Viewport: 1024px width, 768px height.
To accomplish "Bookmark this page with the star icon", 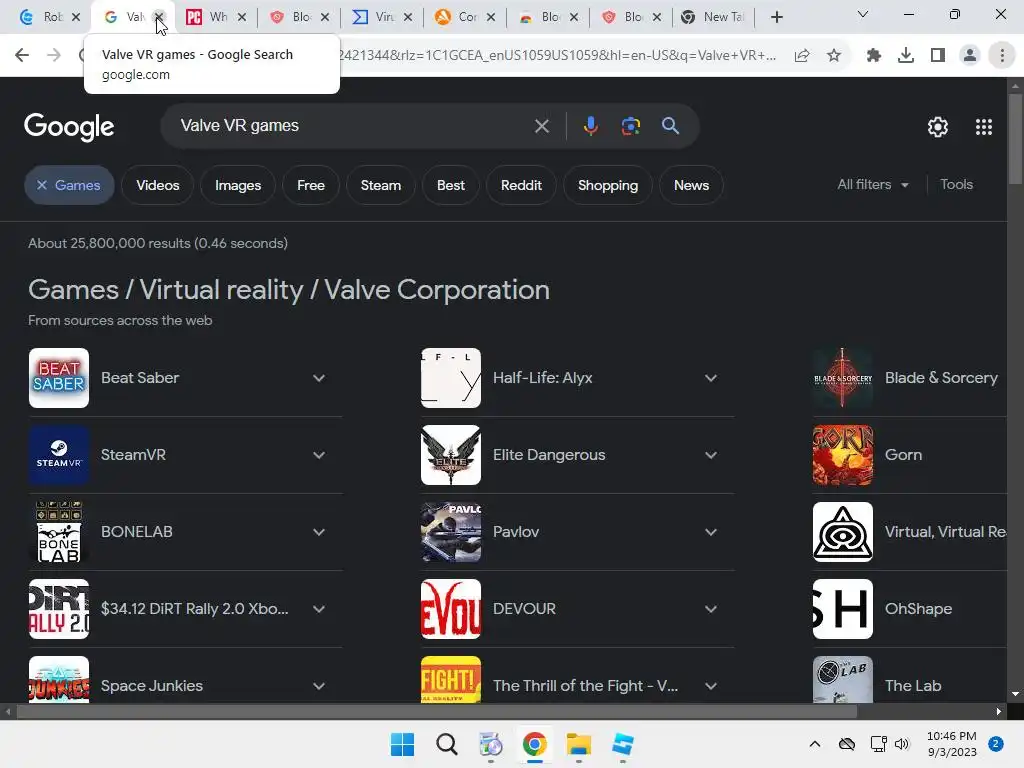I will [x=834, y=56].
